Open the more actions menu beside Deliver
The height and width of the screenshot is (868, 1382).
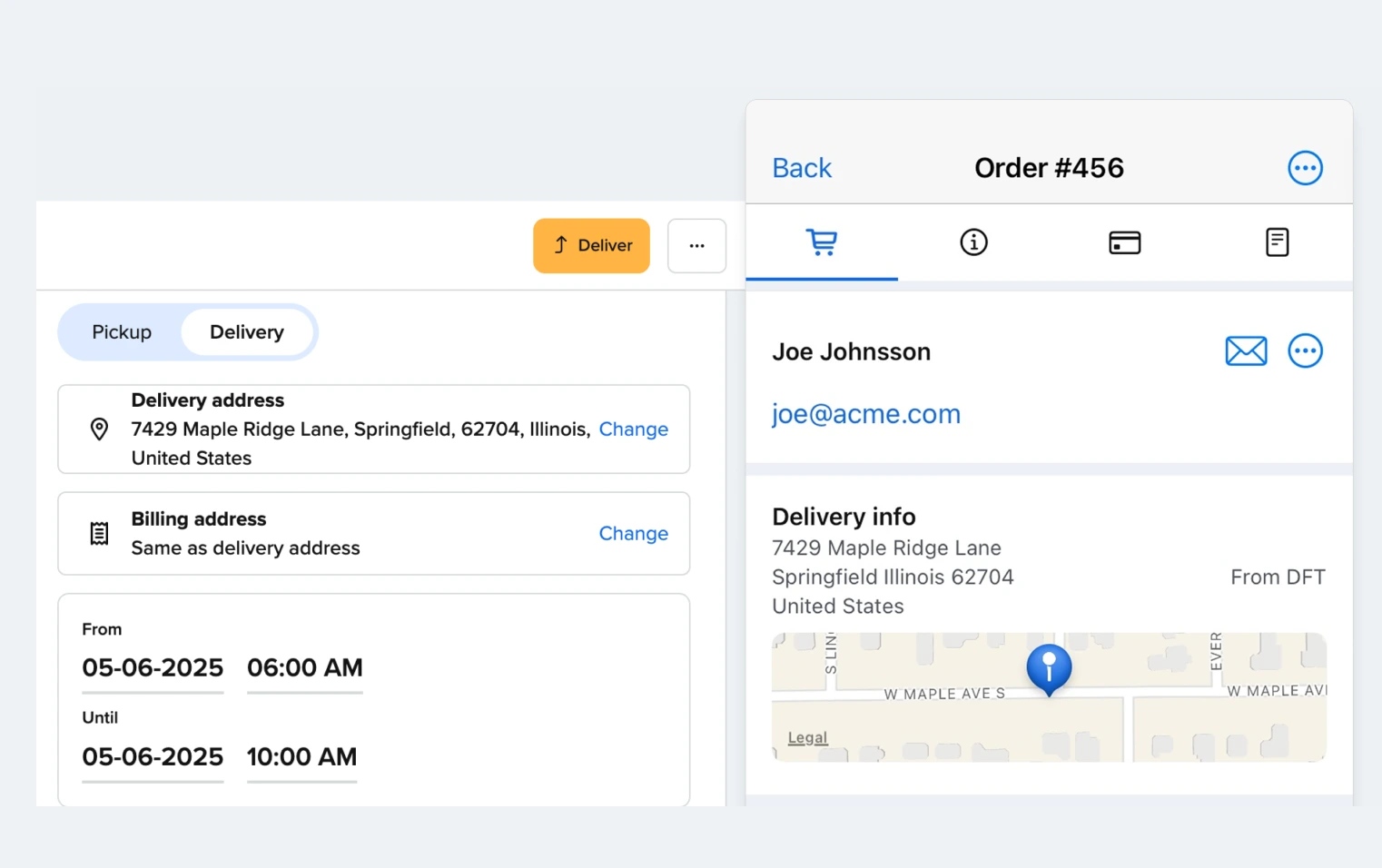pos(696,245)
